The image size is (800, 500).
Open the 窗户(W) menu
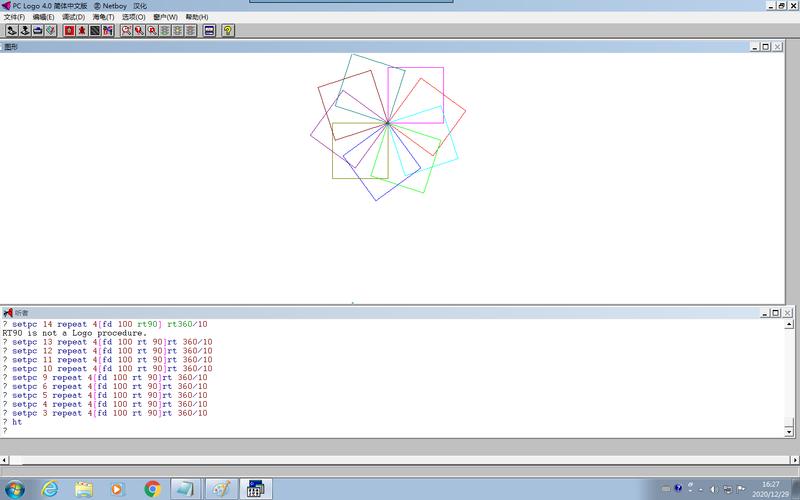165,17
